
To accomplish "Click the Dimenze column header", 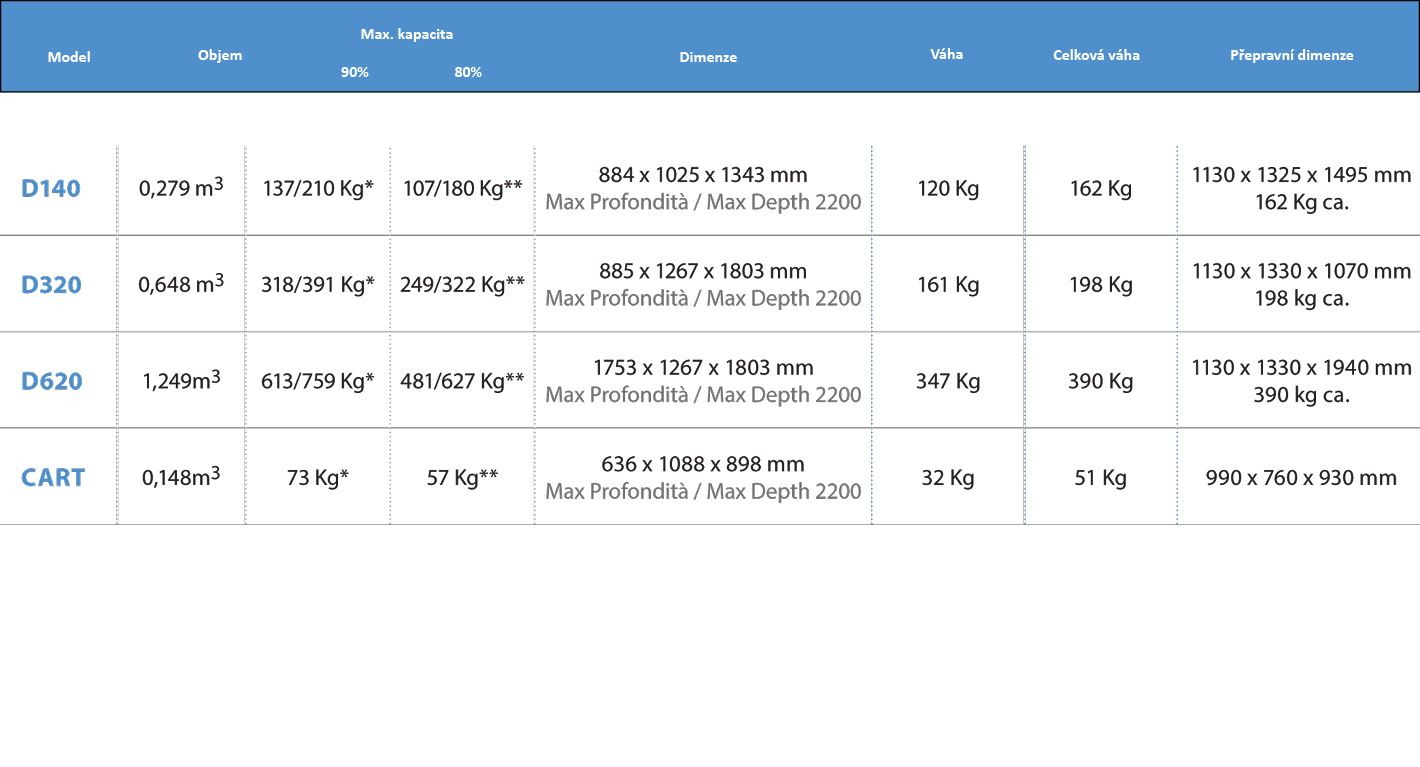I will click(x=708, y=57).
